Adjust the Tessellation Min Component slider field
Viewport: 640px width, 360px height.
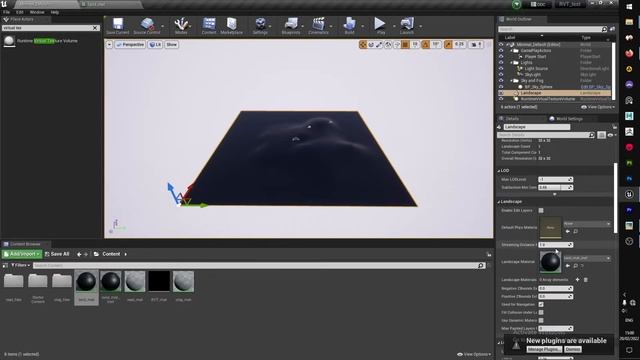(x=556, y=187)
